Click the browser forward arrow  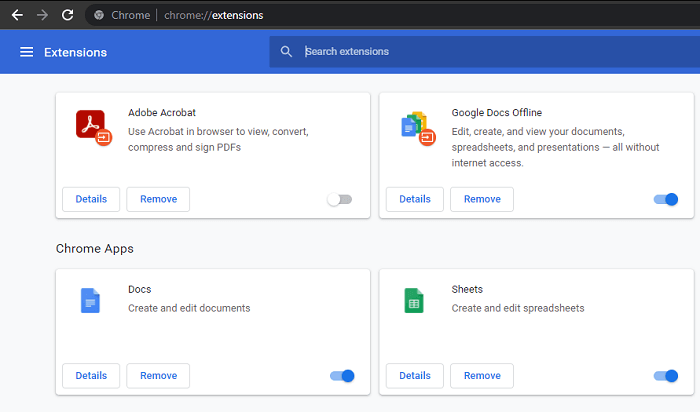[x=42, y=15]
